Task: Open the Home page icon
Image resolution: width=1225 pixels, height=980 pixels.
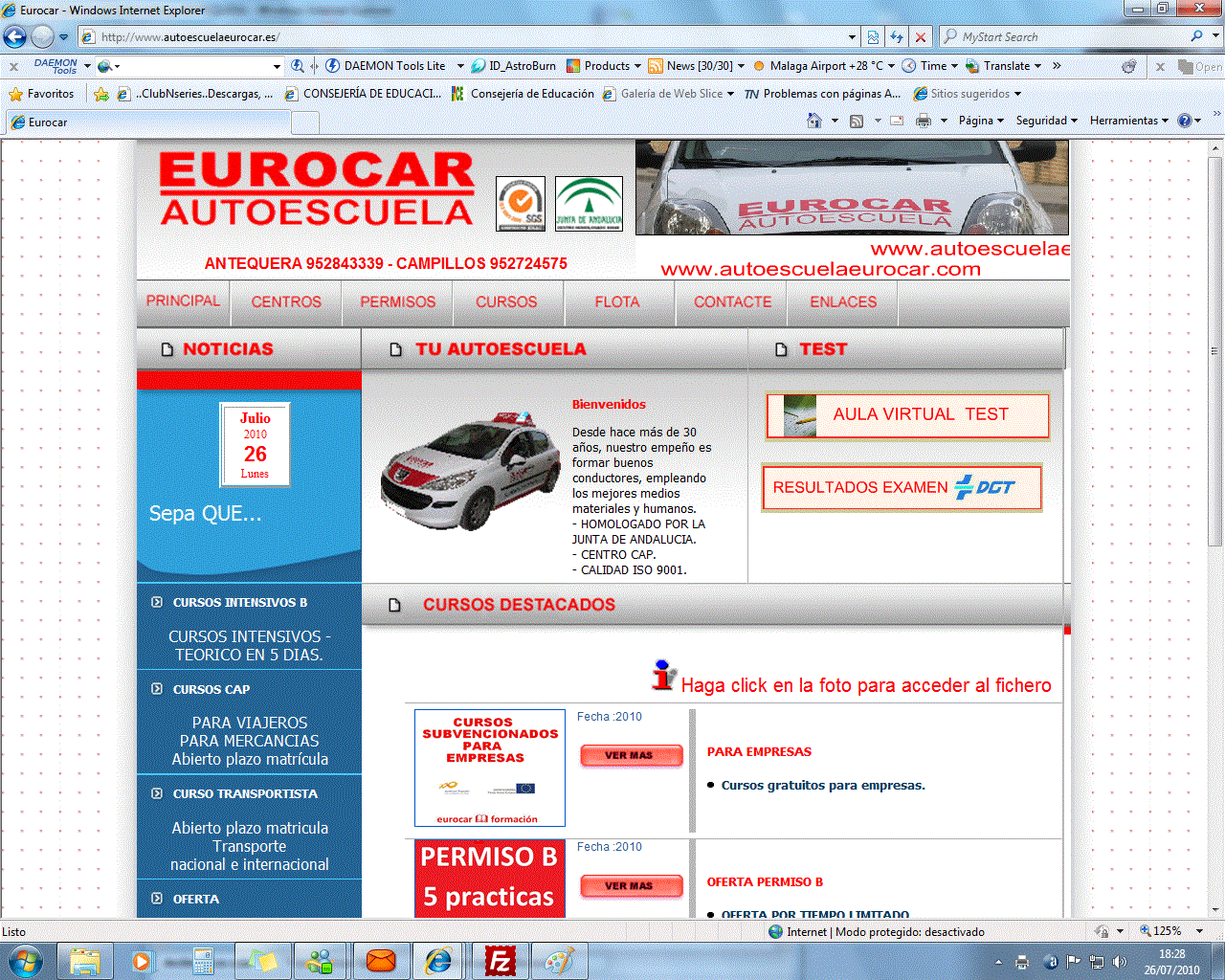Action: [x=814, y=121]
